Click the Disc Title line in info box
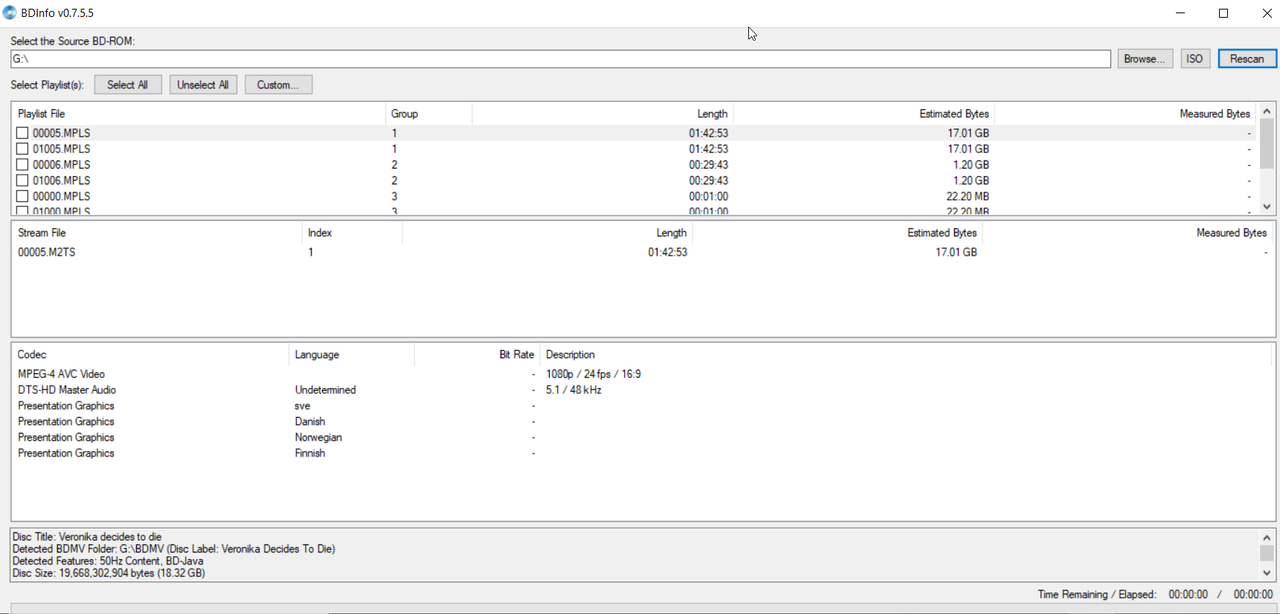This screenshot has width=1280, height=614. pyautogui.click(x=87, y=537)
